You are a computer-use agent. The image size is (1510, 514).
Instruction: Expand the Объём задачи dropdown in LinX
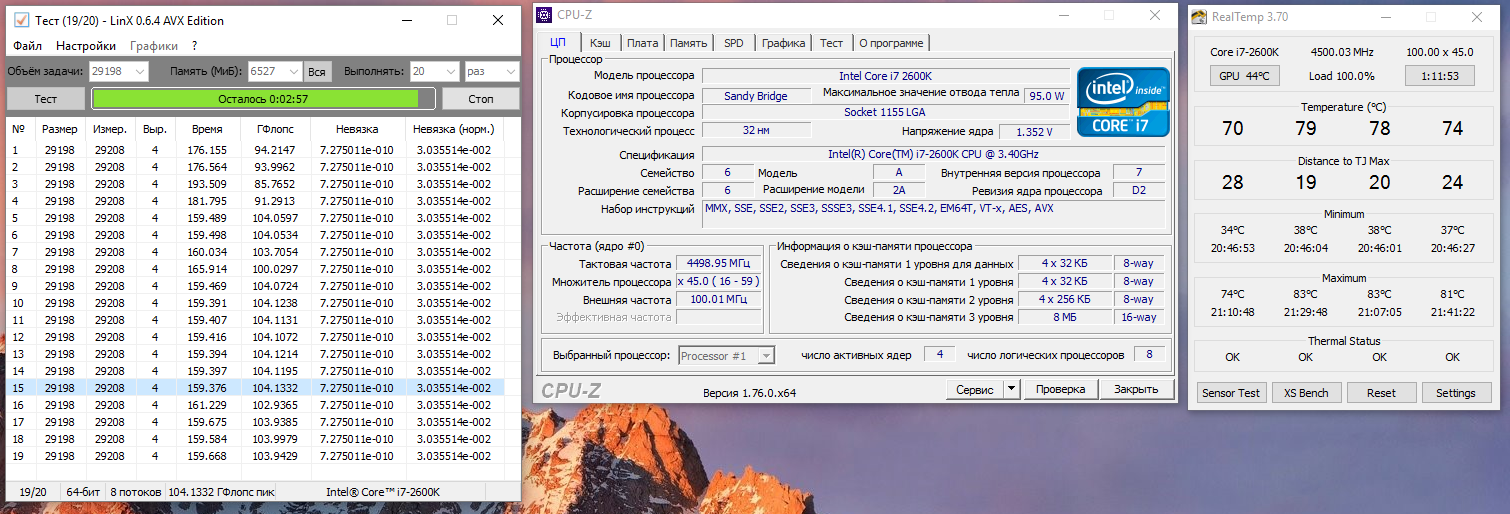tap(140, 71)
